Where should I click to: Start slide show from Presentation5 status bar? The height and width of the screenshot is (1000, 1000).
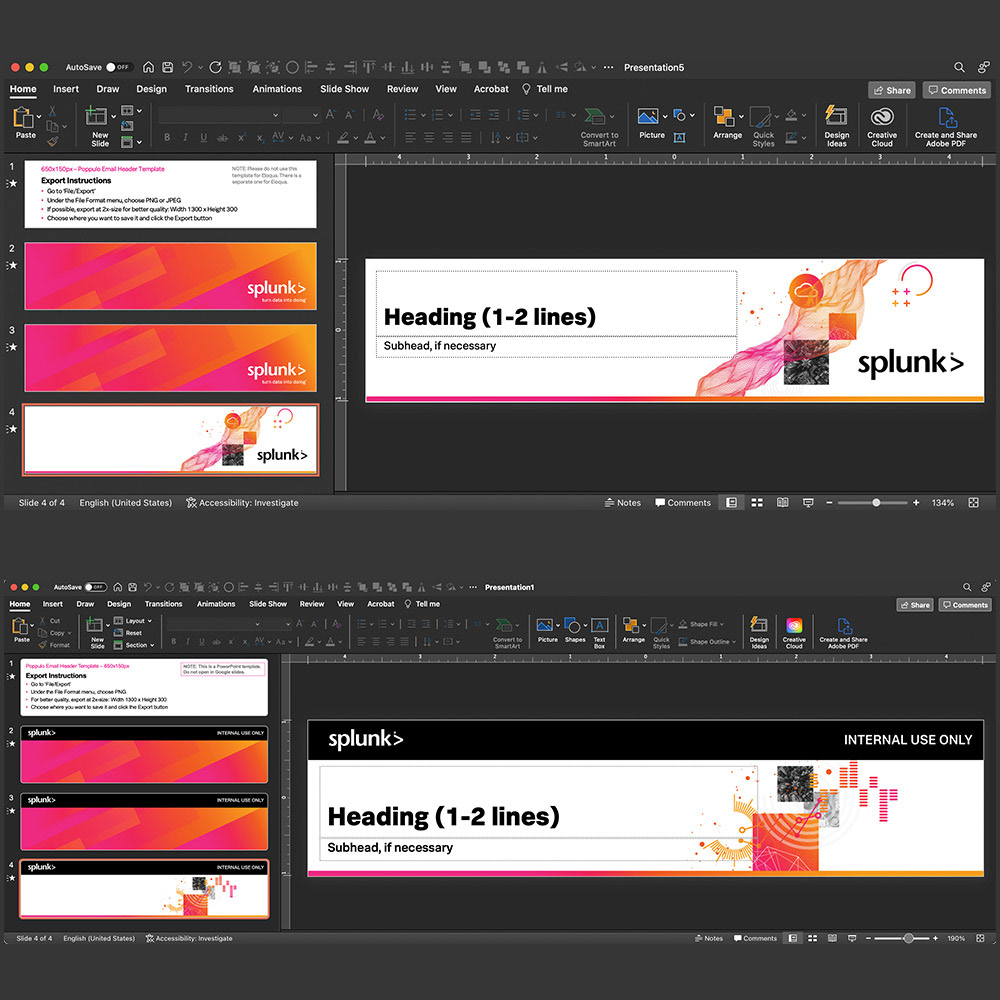click(808, 503)
